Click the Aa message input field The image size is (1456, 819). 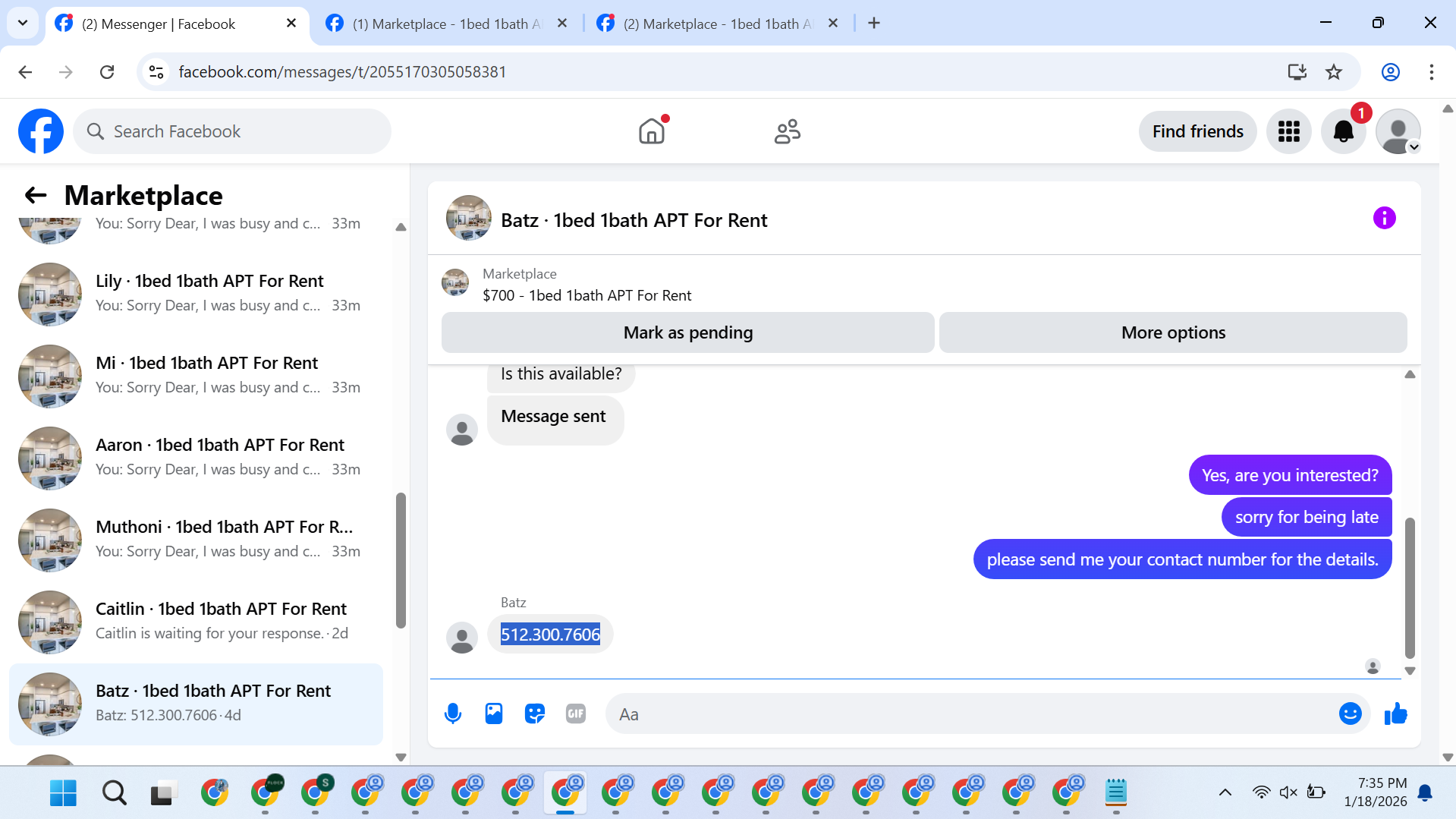[x=971, y=714]
